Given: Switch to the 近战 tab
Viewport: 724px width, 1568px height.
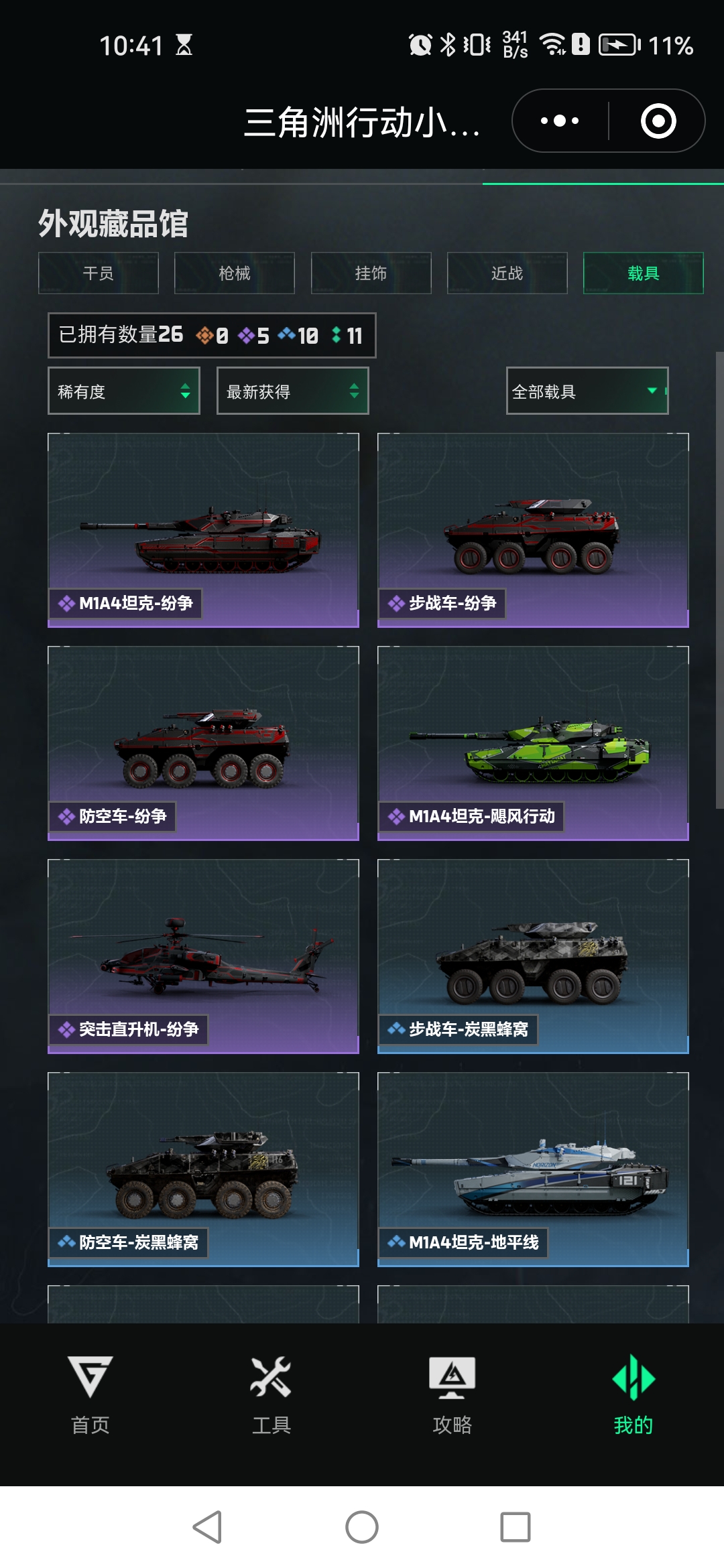Looking at the screenshot, I should tap(507, 273).
